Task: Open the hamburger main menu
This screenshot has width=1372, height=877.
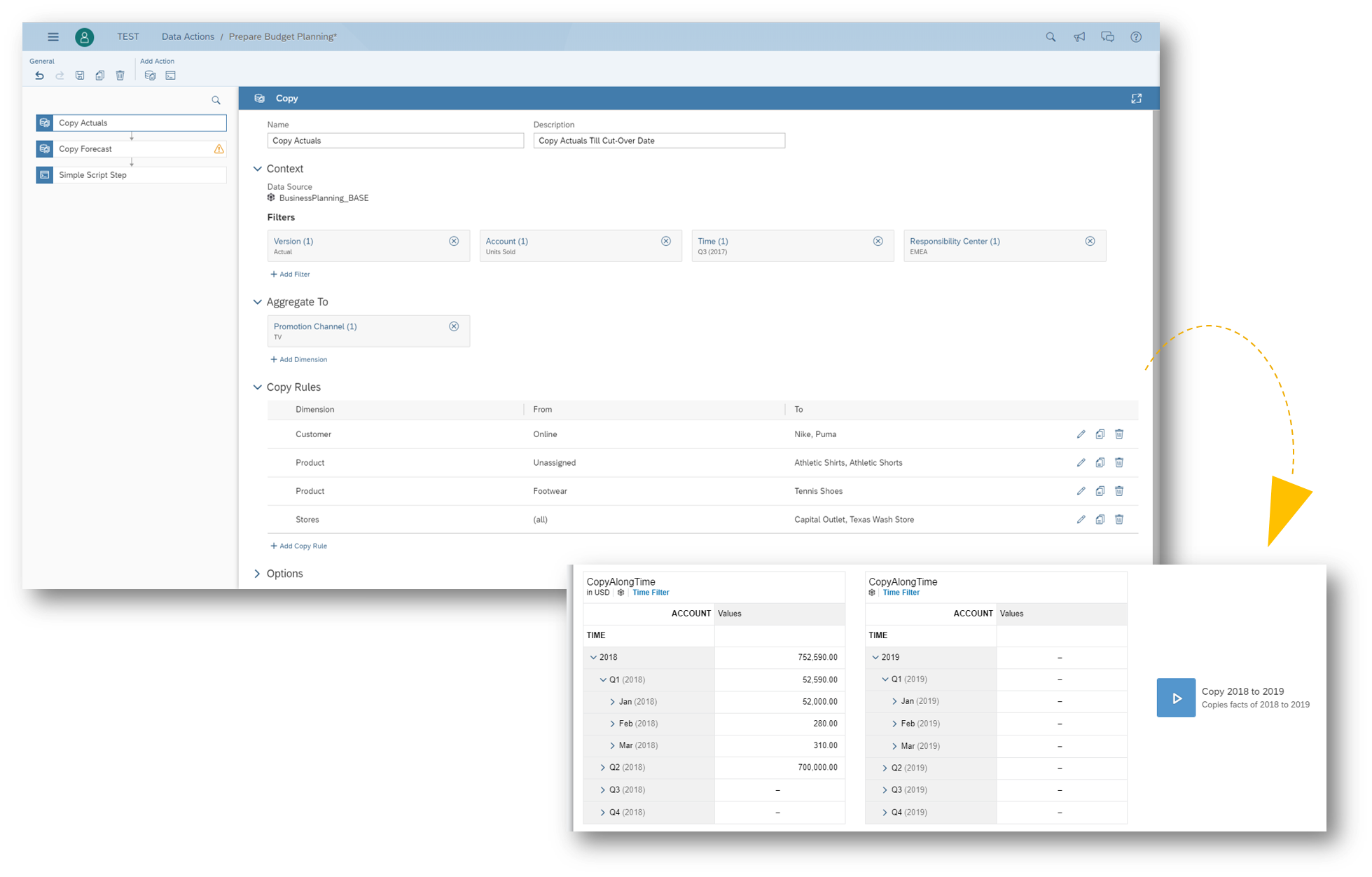Action: [53, 37]
